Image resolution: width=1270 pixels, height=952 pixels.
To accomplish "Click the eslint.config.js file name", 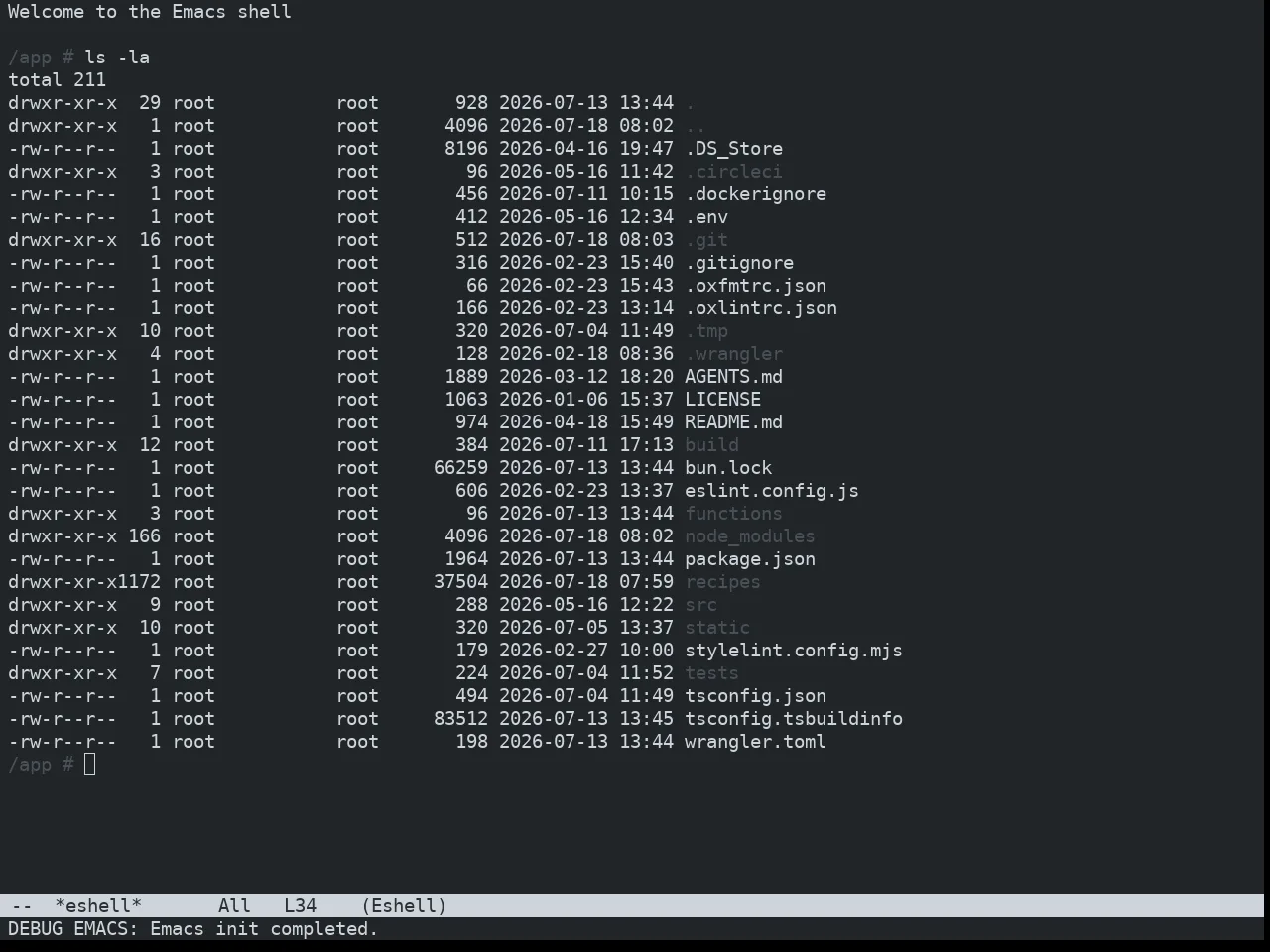I will 772,491.
